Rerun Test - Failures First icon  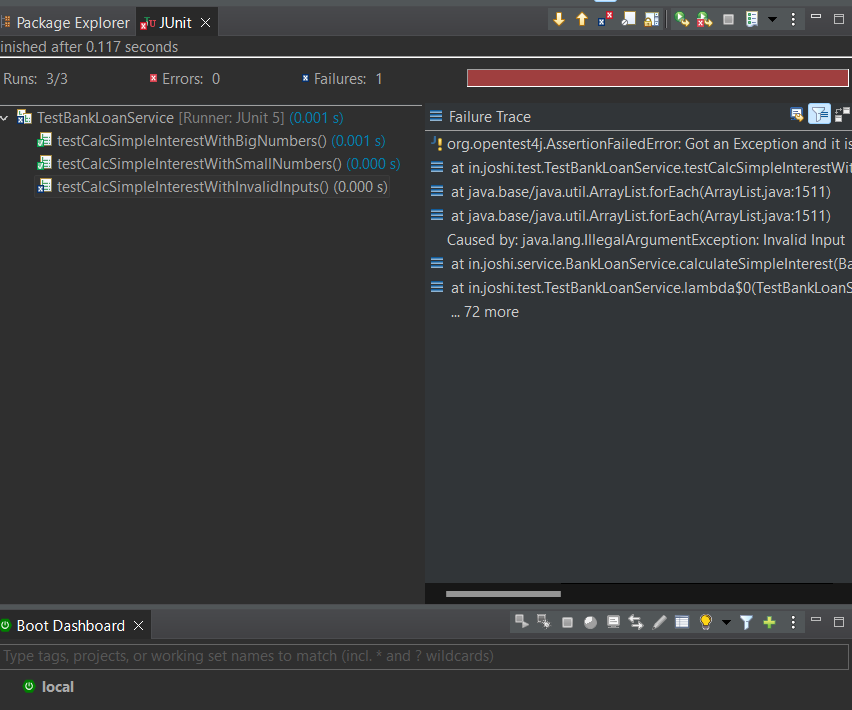pos(705,20)
